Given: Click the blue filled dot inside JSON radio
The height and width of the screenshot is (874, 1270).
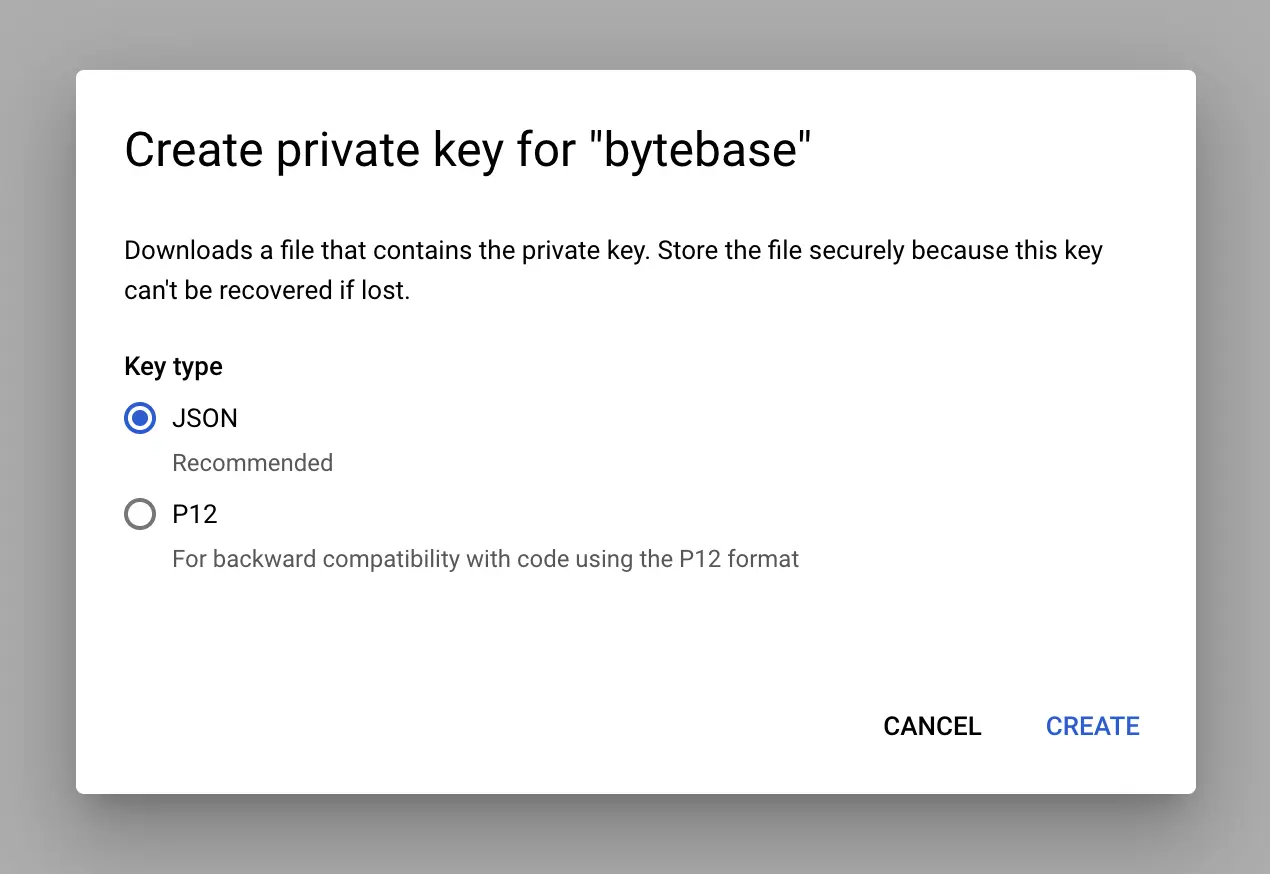Looking at the screenshot, I should click(140, 418).
